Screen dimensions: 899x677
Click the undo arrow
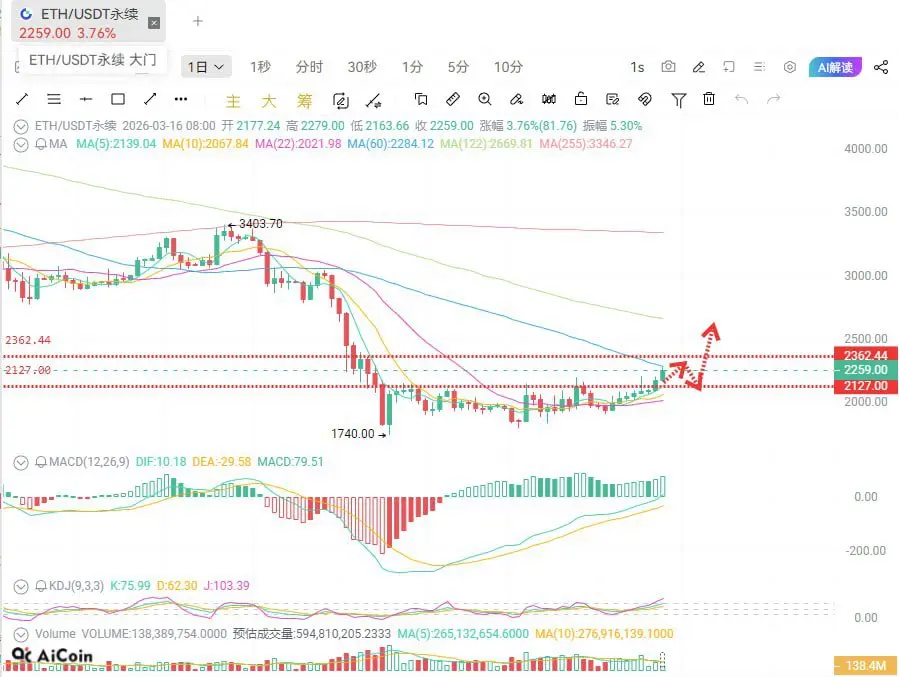pyautogui.click(x=741, y=99)
